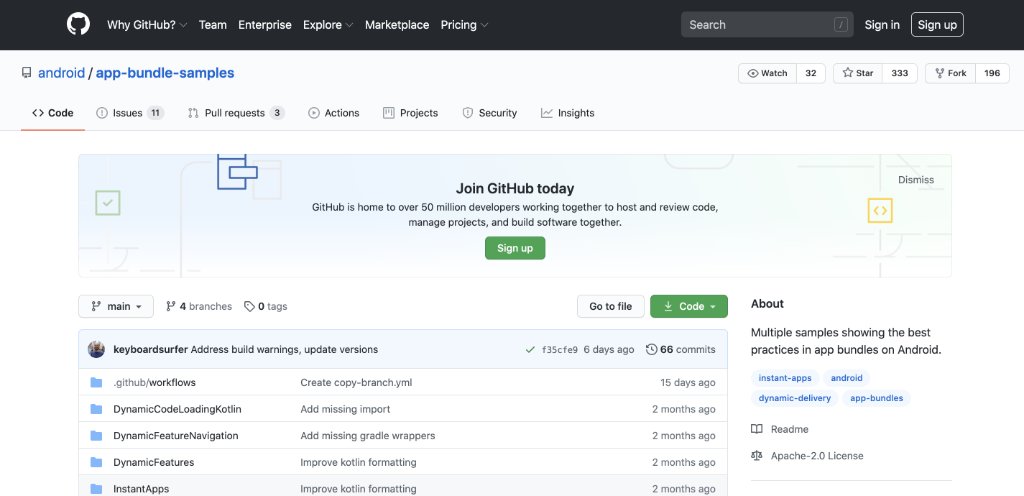The image size is (1024, 496).
Task: Open the .github/workflows folder
Action: [x=154, y=382]
